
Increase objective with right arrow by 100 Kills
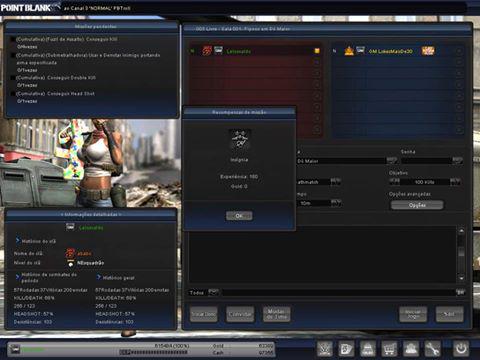tap(455, 181)
